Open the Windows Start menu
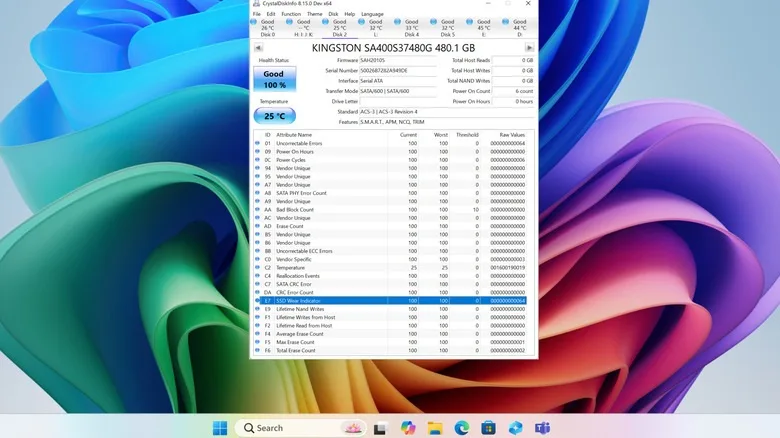This screenshot has height=438, width=780. (220, 428)
